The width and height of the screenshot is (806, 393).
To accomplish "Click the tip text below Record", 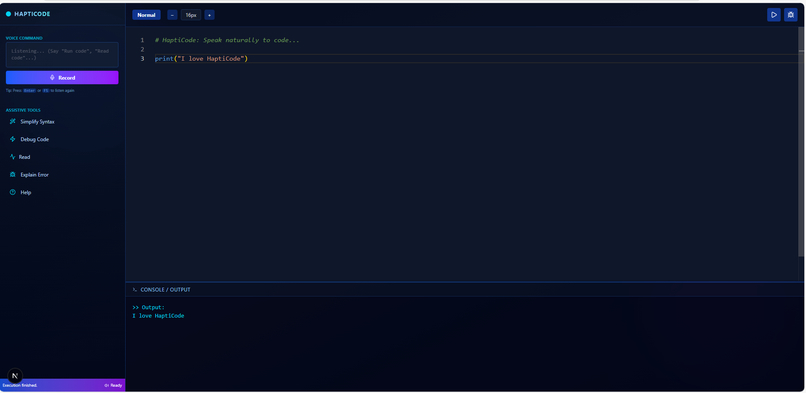I will 40,90.
